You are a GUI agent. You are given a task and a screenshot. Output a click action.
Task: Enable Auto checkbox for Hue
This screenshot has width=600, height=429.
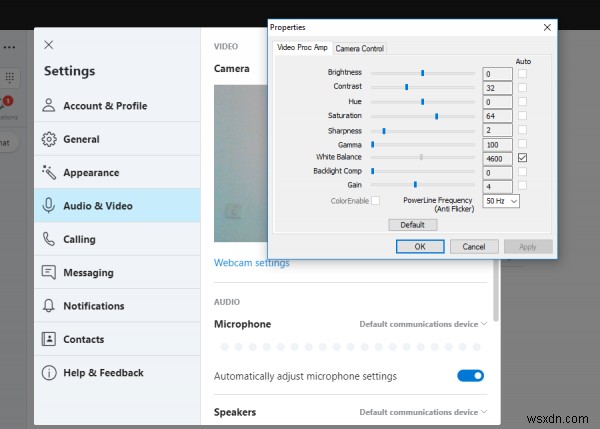[x=522, y=101]
